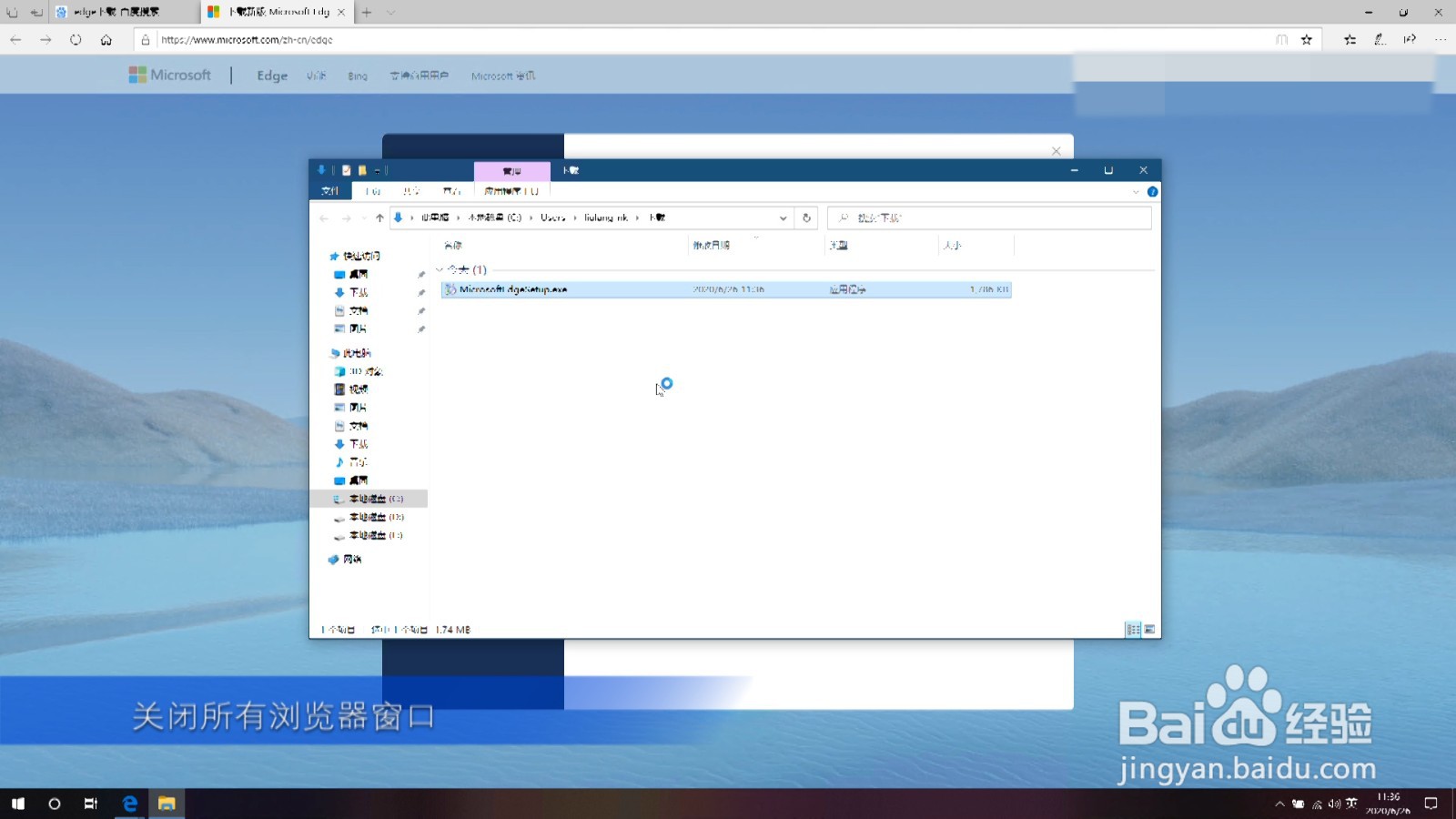
Task: Click the Edge address bar URL
Action: coord(247,40)
